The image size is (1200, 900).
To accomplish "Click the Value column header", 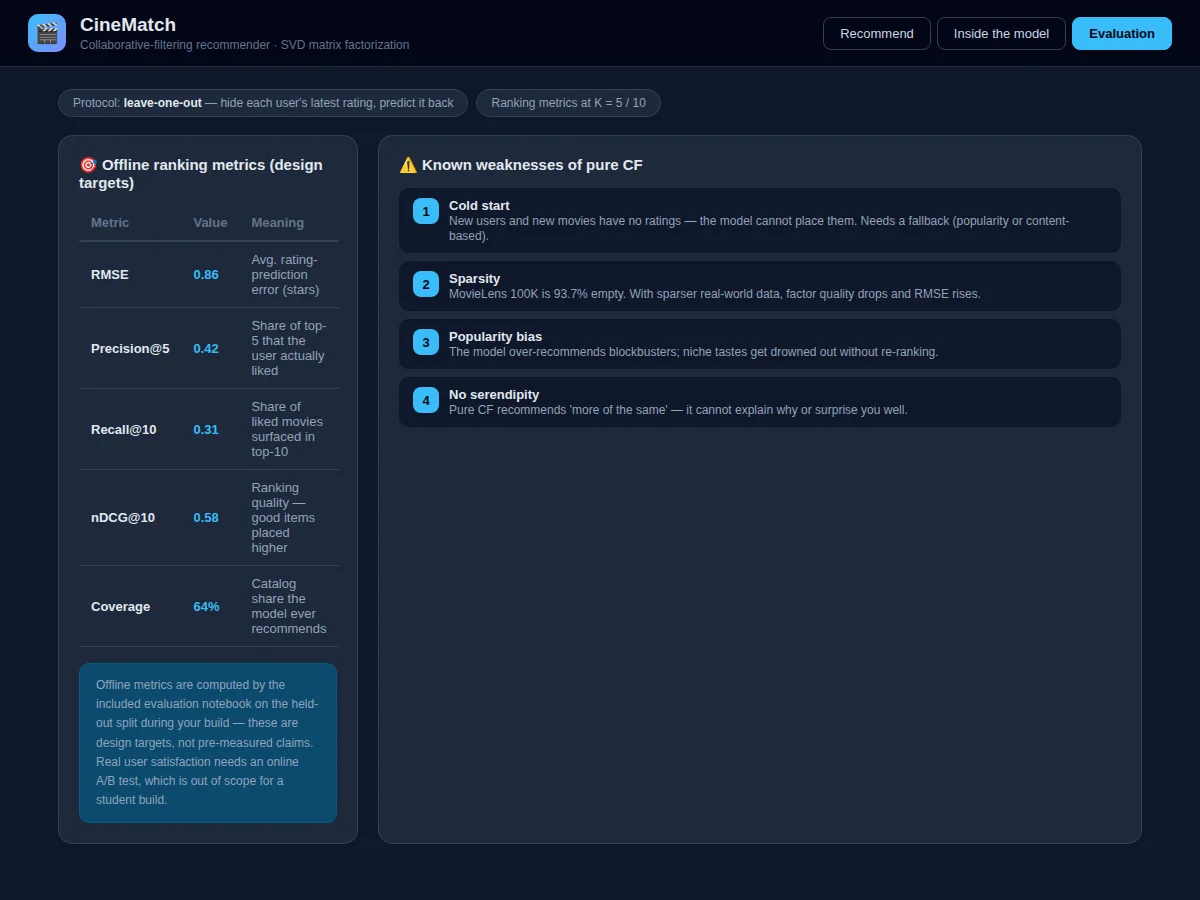I will tap(210, 223).
